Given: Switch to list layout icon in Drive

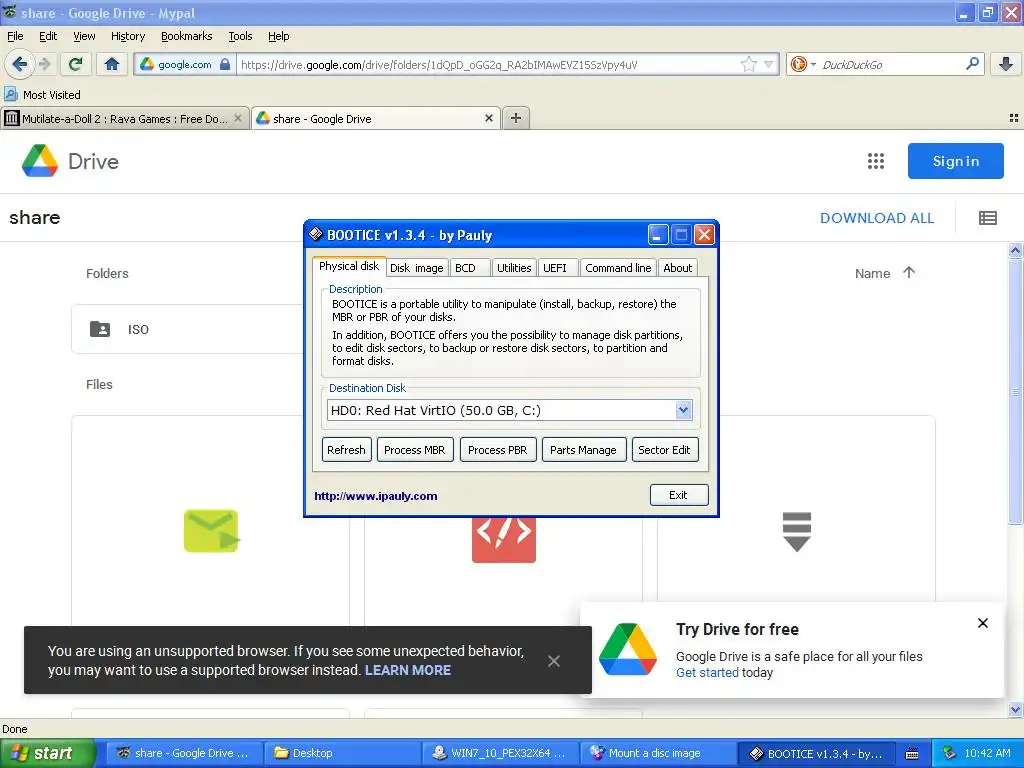Looking at the screenshot, I should click(987, 218).
